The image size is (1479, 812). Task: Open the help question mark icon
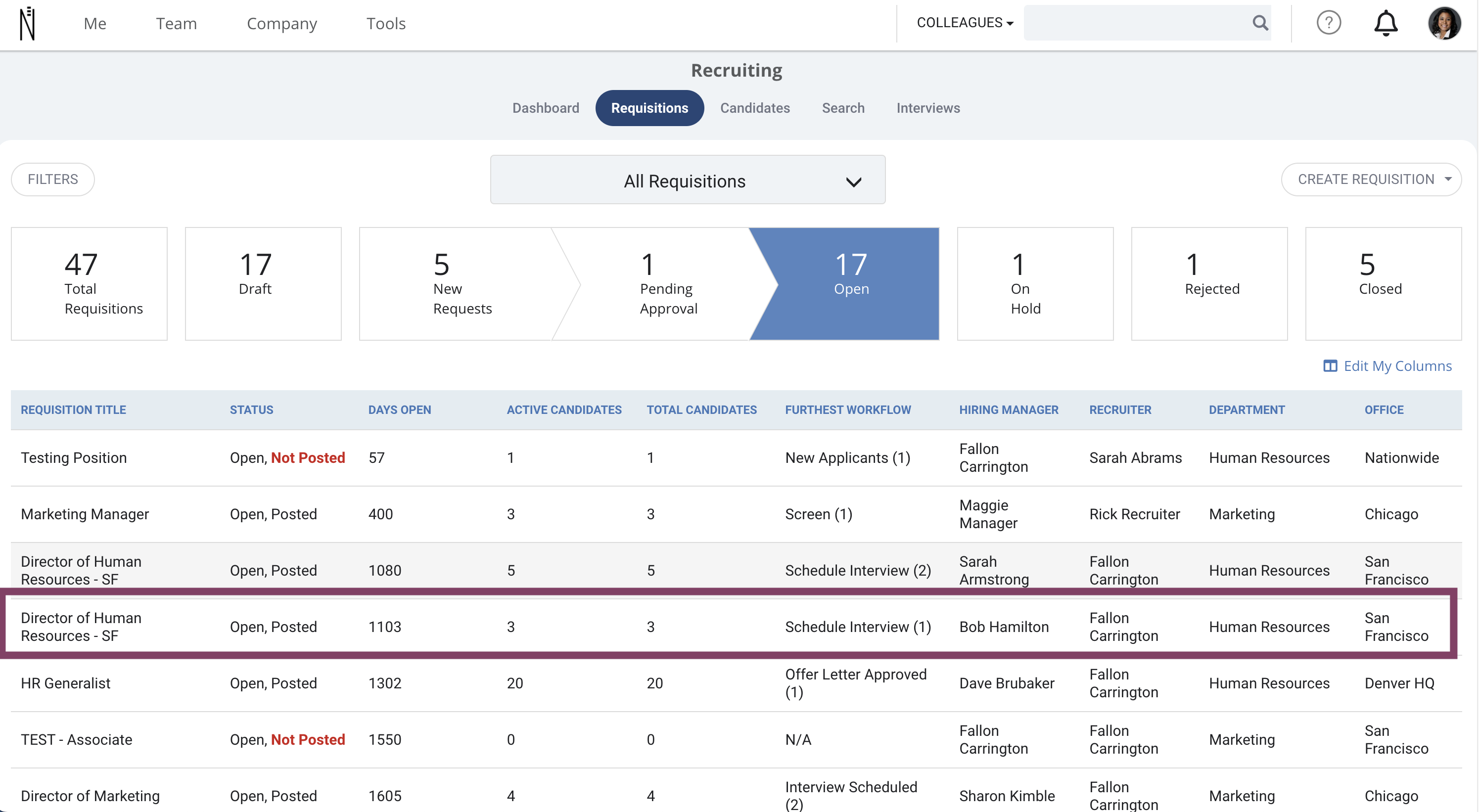pyautogui.click(x=1329, y=23)
